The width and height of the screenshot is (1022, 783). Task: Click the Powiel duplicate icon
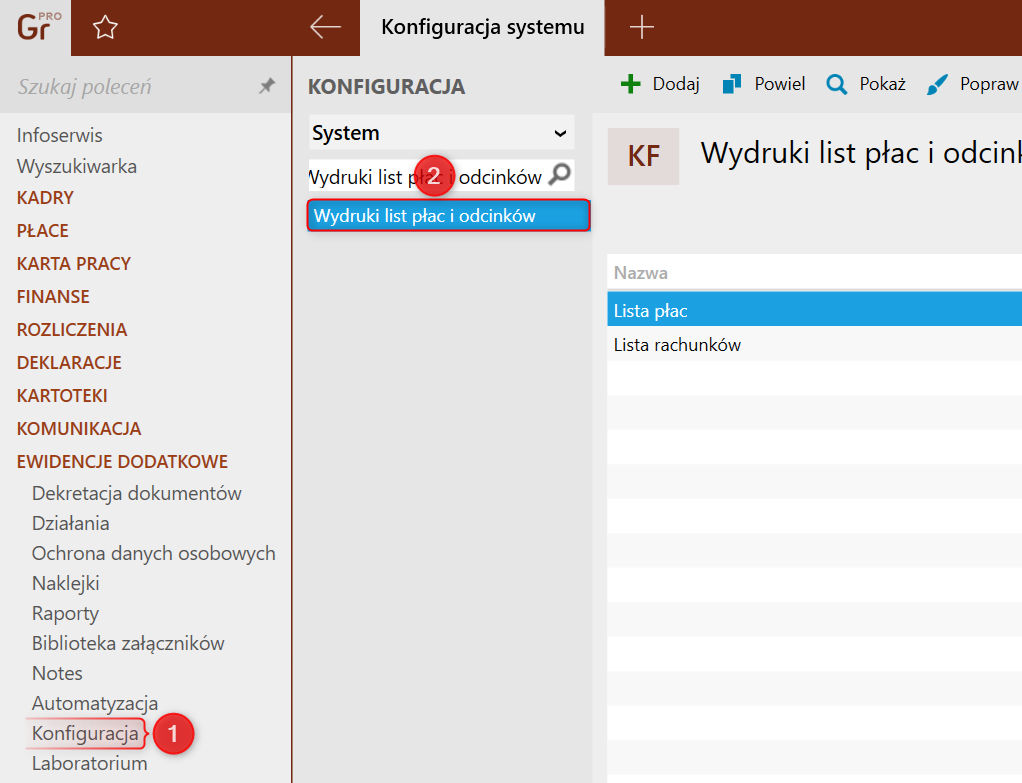(731, 83)
